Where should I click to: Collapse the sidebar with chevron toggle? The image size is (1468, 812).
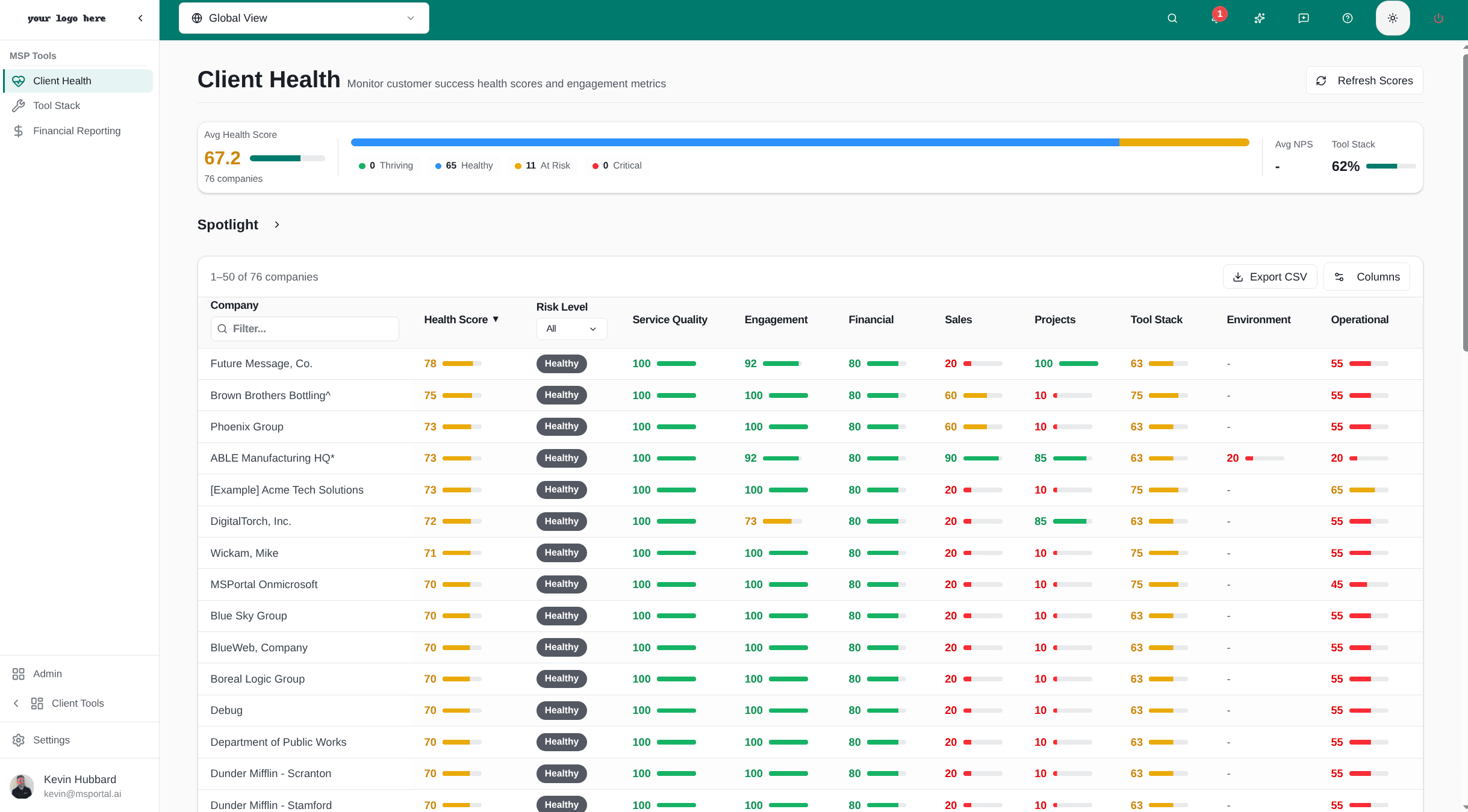(x=140, y=18)
